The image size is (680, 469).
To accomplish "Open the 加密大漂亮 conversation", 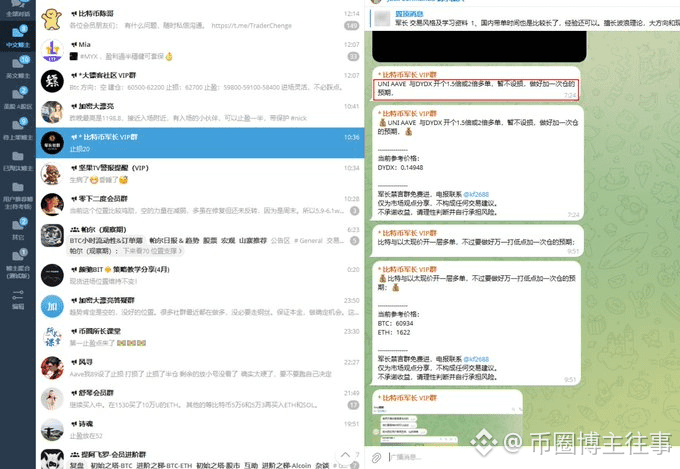I will point(200,112).
